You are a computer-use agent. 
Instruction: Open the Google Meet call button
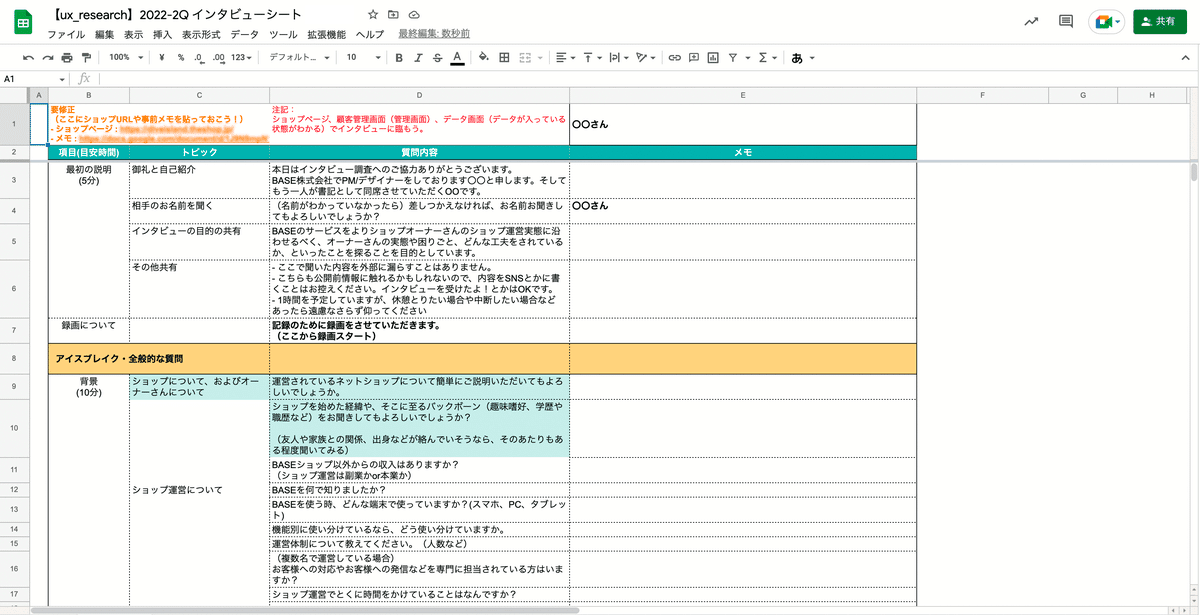point(1107,22)
